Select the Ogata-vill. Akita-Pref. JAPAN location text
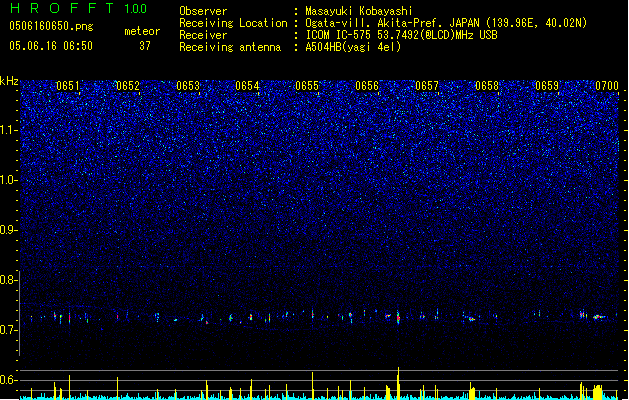The height and width of the screenshot is (400, 629). click(x=446, y=23)
